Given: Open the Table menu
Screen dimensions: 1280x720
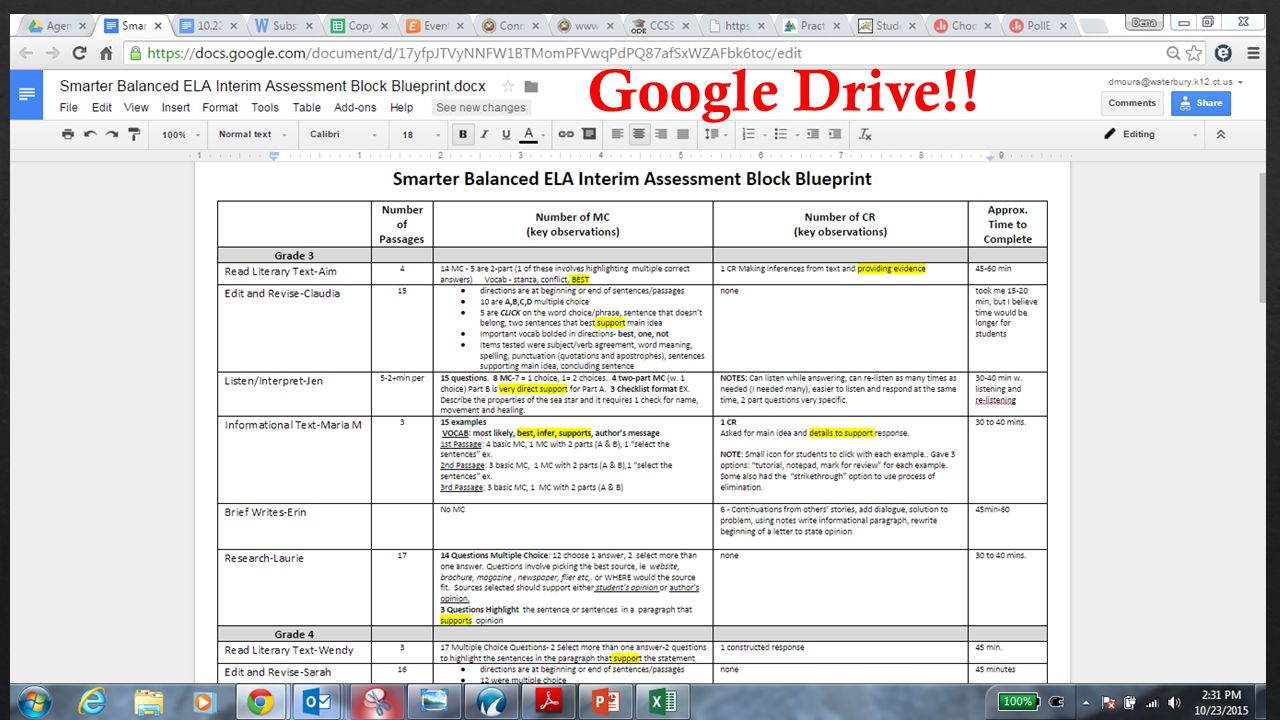Looking at the screenshot, I should (307, 107).
